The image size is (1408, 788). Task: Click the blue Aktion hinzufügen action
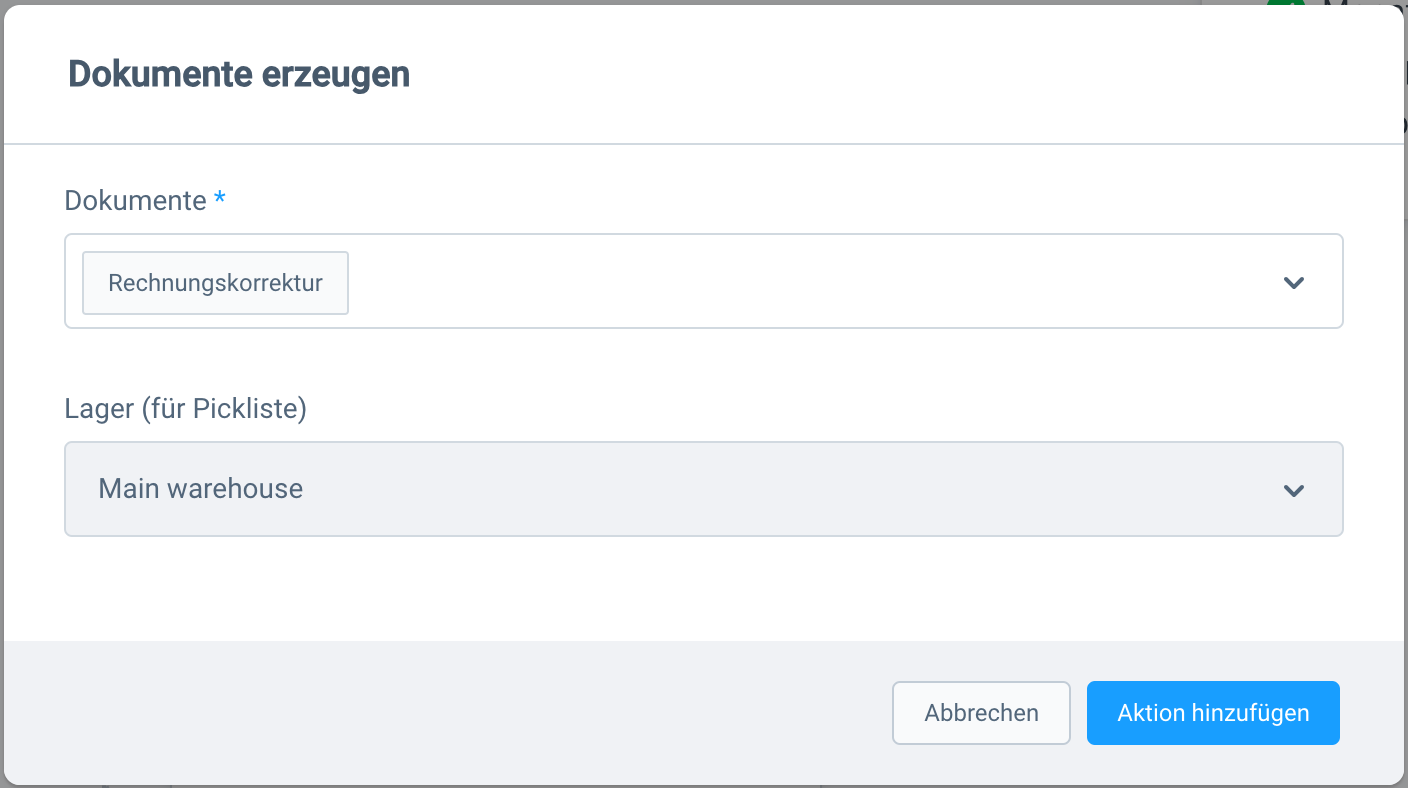(x=1212, y=712)
